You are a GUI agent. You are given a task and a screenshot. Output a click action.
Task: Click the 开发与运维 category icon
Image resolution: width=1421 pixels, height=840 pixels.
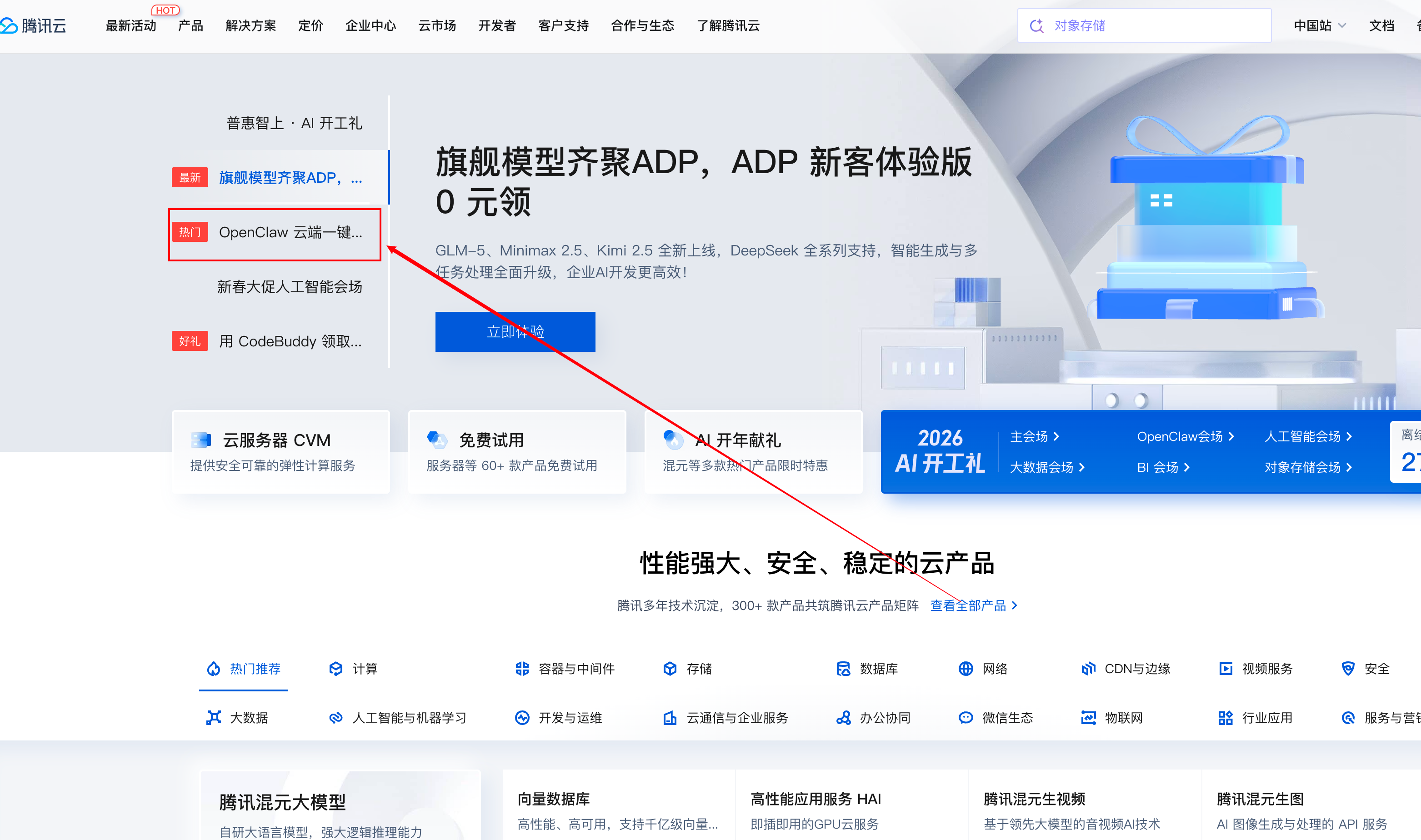point(522,718)
